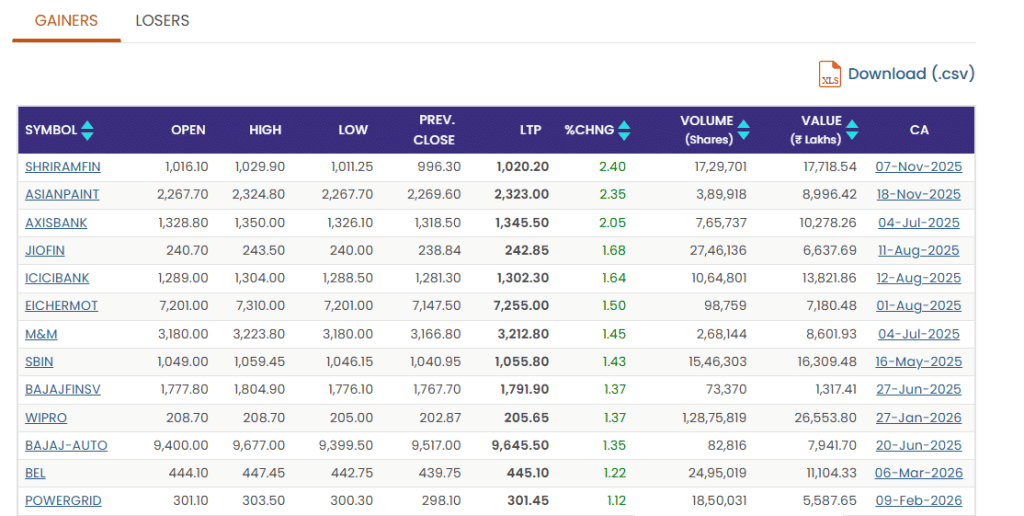Image resolution: width=1024 pixels, height=516 pixels.
Task: Open WIPRO corporate action date 27-Jan-2026
Action: pos(918,418)
